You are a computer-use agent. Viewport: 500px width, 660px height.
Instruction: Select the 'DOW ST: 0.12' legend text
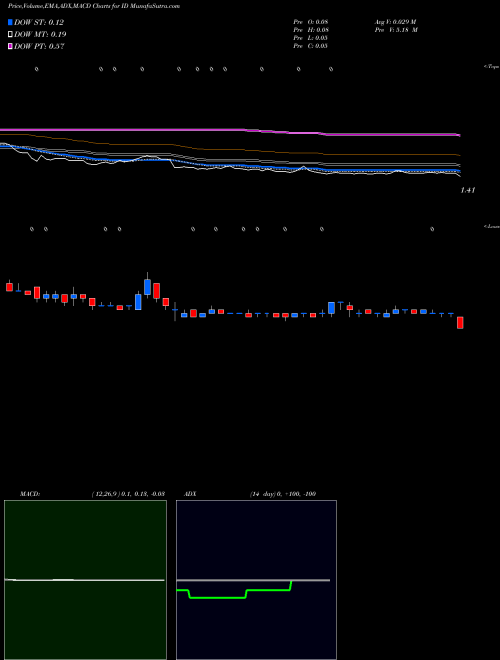(39, 22)
